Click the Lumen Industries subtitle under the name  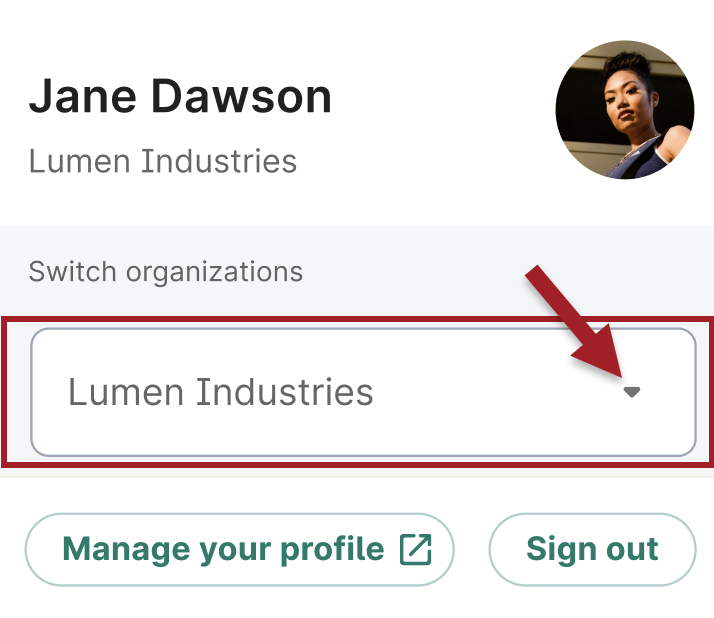tap(162, 161)
